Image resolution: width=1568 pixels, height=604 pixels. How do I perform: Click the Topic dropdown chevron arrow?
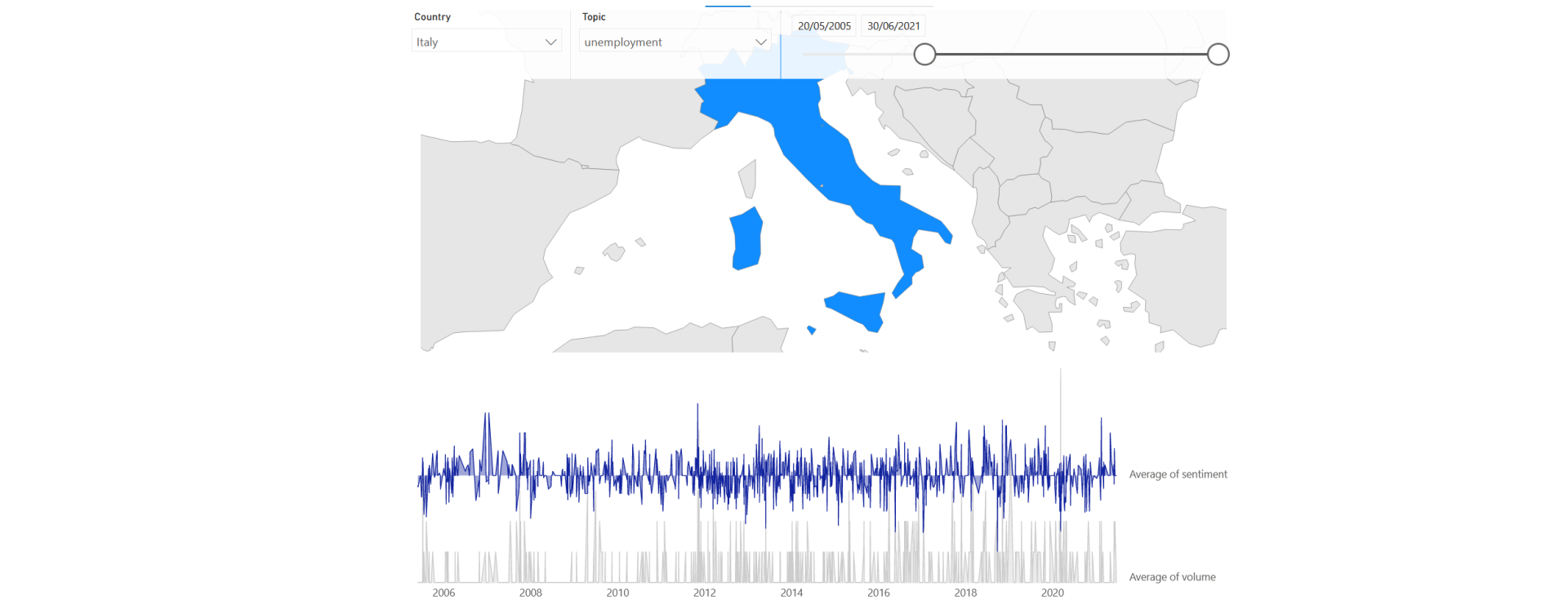pyautogui.click(x=761, y=42)
